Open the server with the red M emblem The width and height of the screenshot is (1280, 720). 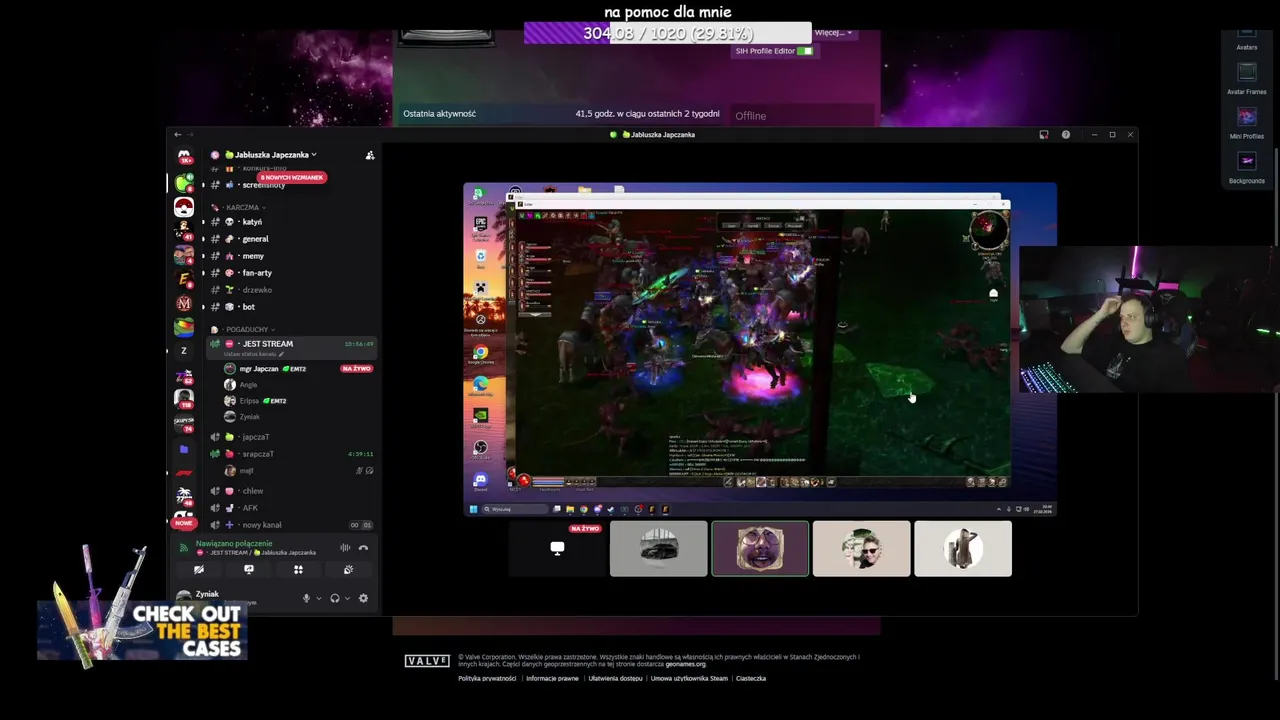tap(184, 304)
